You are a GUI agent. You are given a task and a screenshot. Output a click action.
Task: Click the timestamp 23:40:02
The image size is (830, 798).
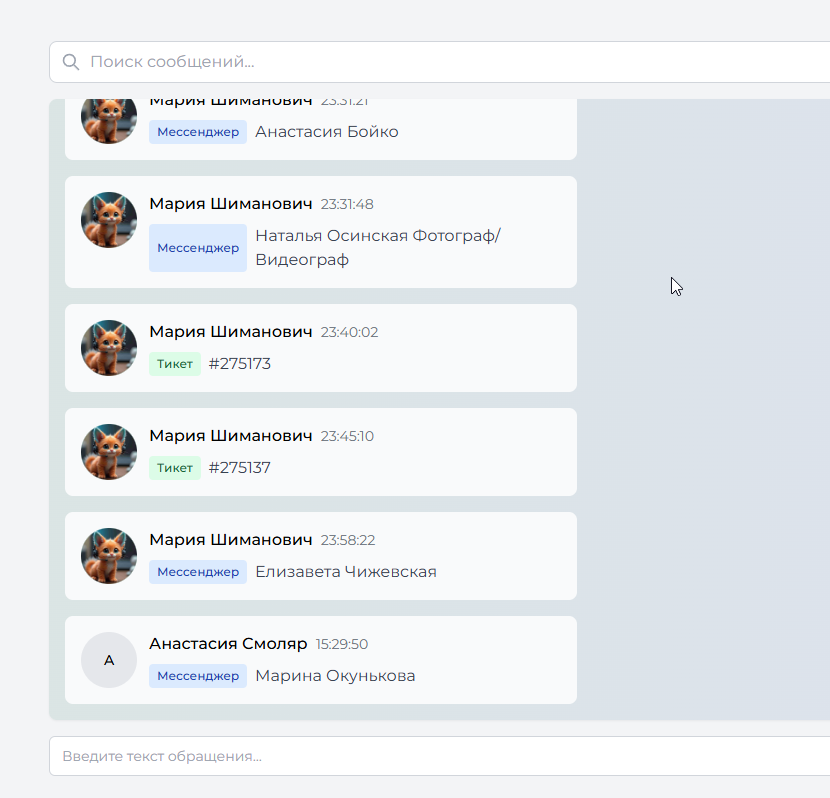[x=349, y=332]
